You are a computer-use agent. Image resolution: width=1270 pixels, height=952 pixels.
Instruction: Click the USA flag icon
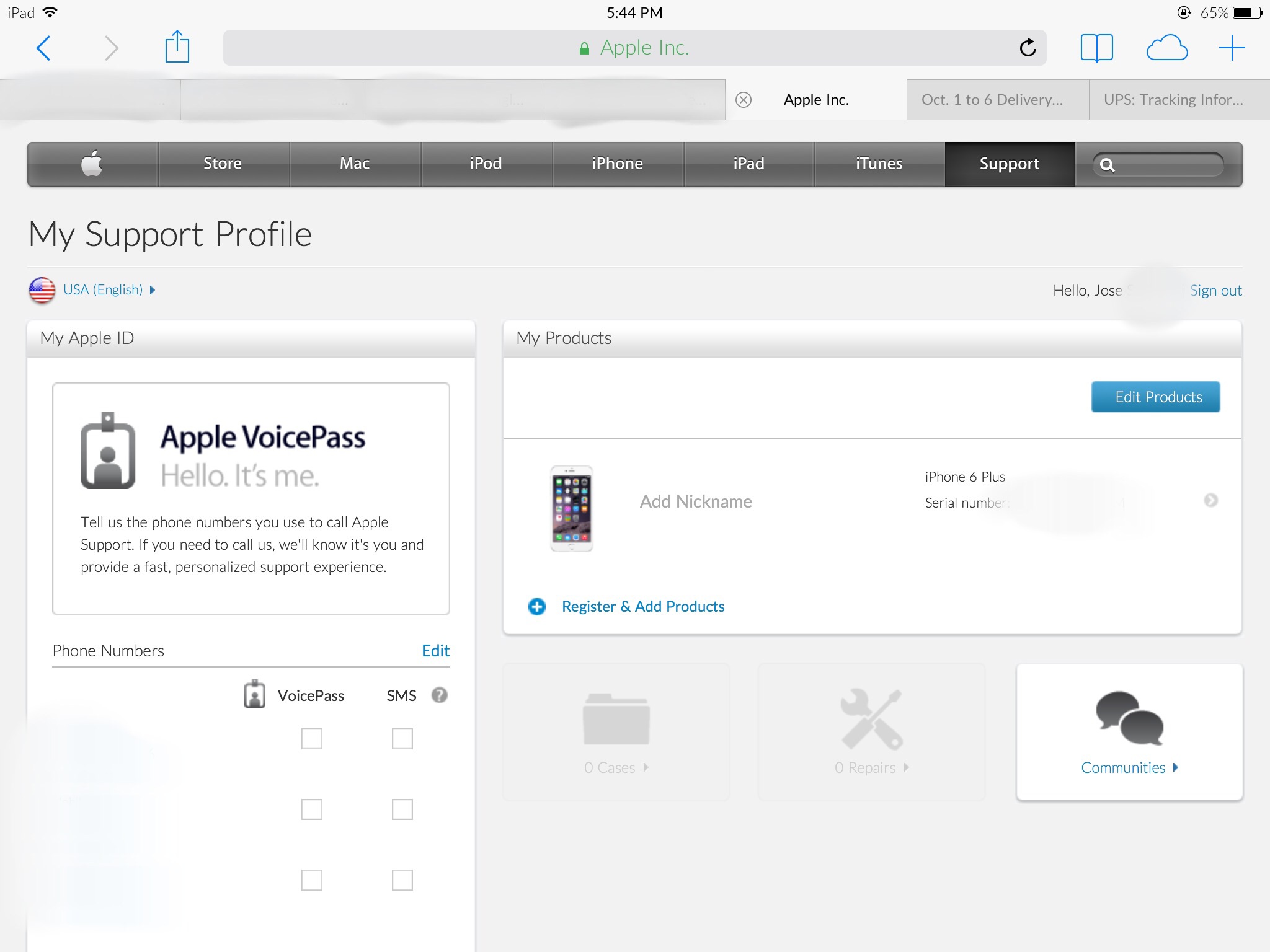tap(42, 290)
